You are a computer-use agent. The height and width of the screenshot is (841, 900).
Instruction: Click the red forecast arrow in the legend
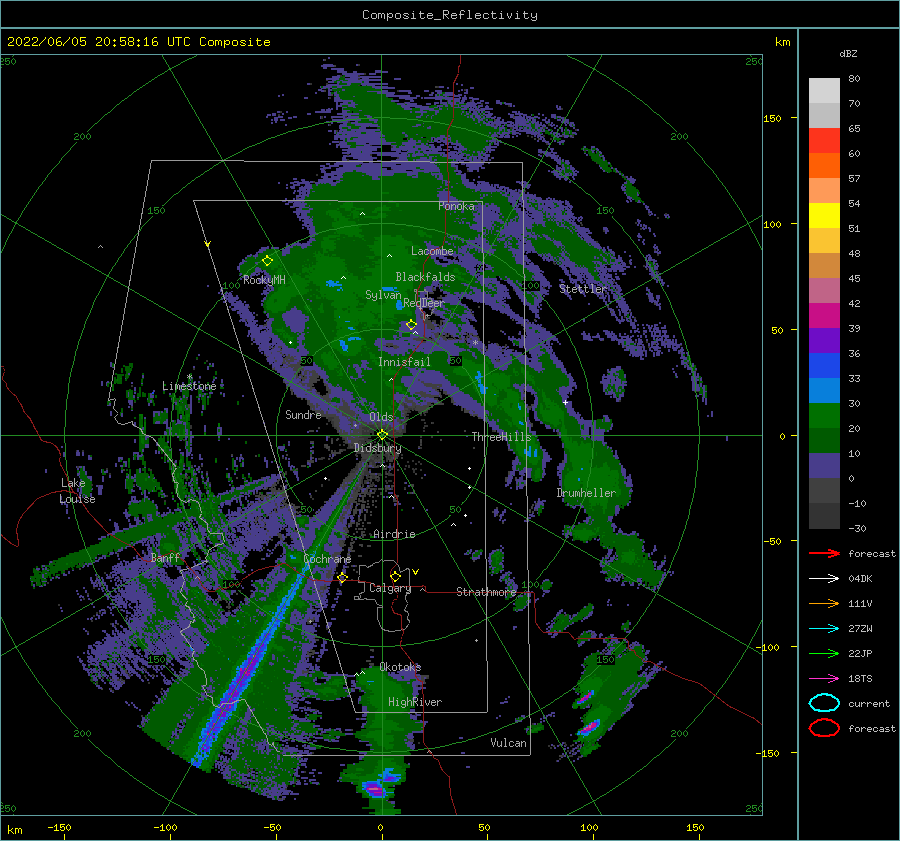[x=824, y=553]
